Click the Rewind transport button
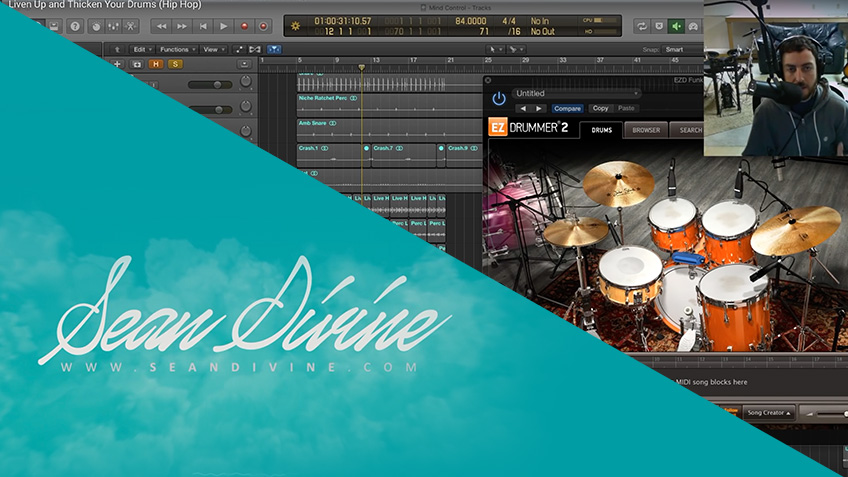 point(161,26)
